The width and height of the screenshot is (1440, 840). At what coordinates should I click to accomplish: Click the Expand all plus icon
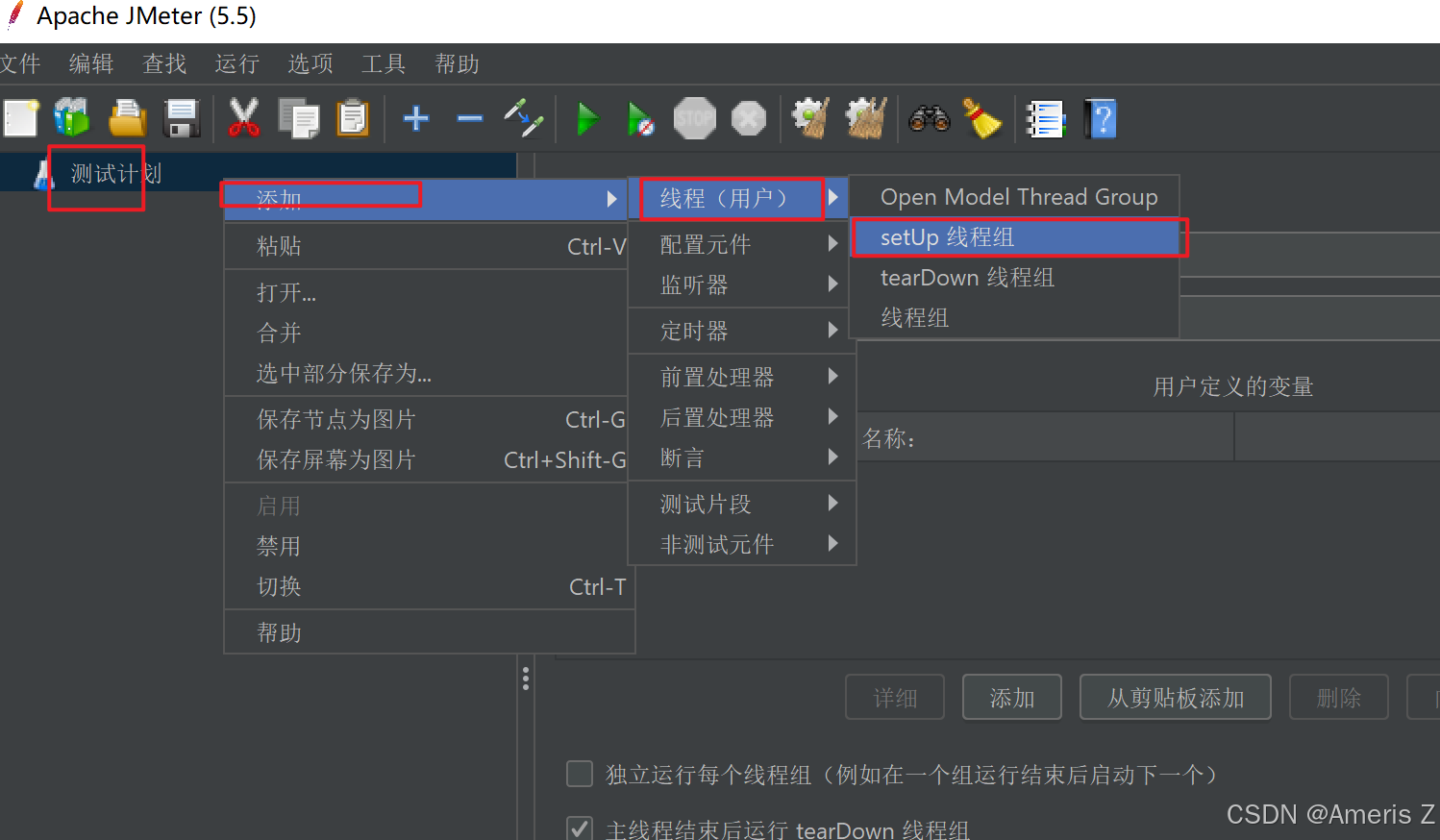click(x=415, y=119)
